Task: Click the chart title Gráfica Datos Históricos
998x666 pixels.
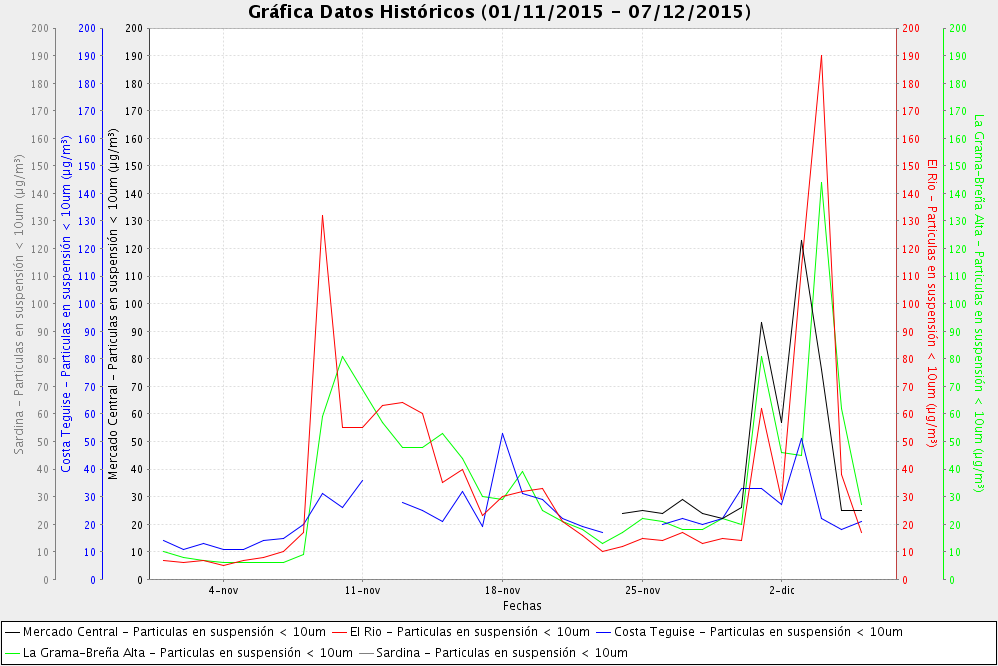Action: click(x=499, y=12)
